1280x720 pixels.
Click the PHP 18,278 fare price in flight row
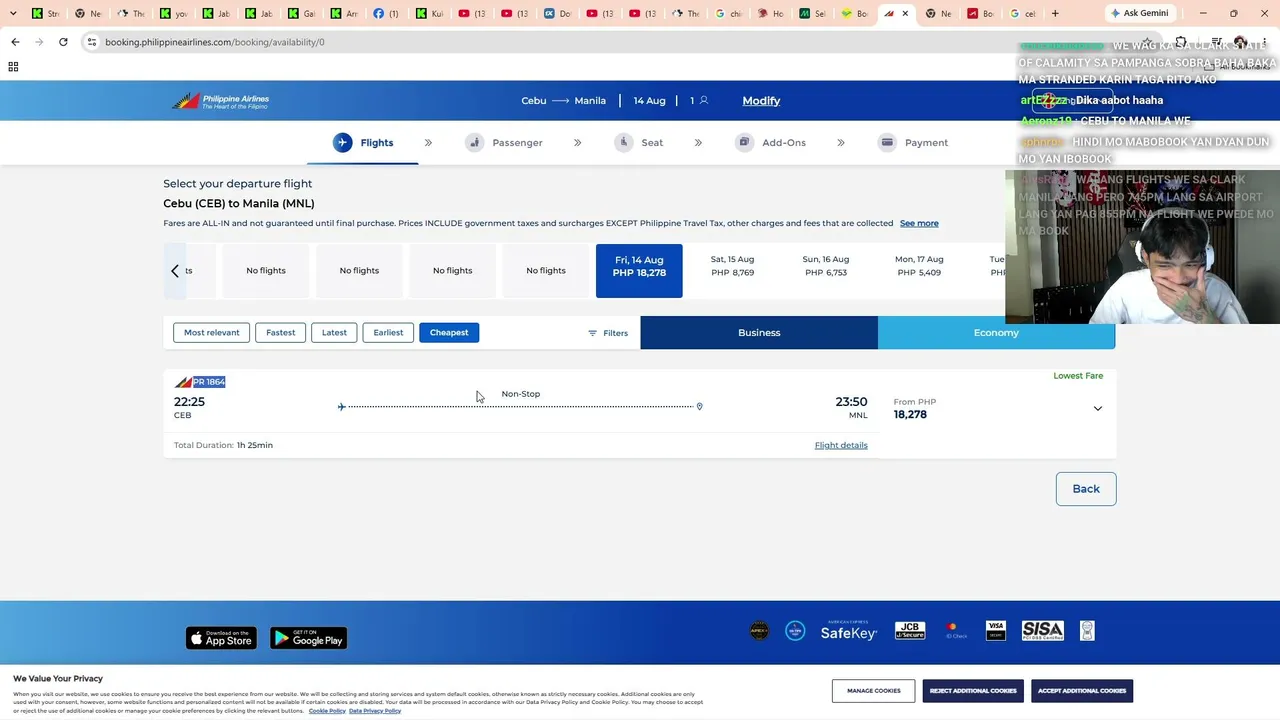tap(910, 414)
